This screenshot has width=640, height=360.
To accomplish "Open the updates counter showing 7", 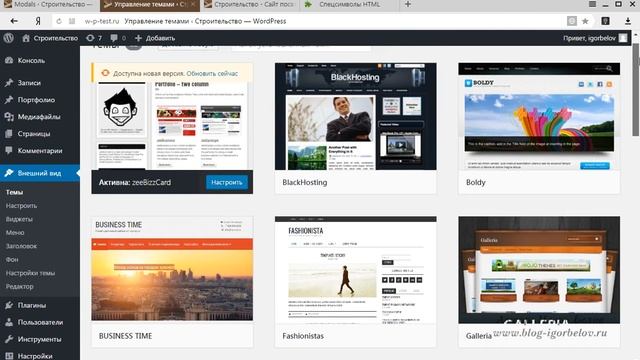I will 94,38.
